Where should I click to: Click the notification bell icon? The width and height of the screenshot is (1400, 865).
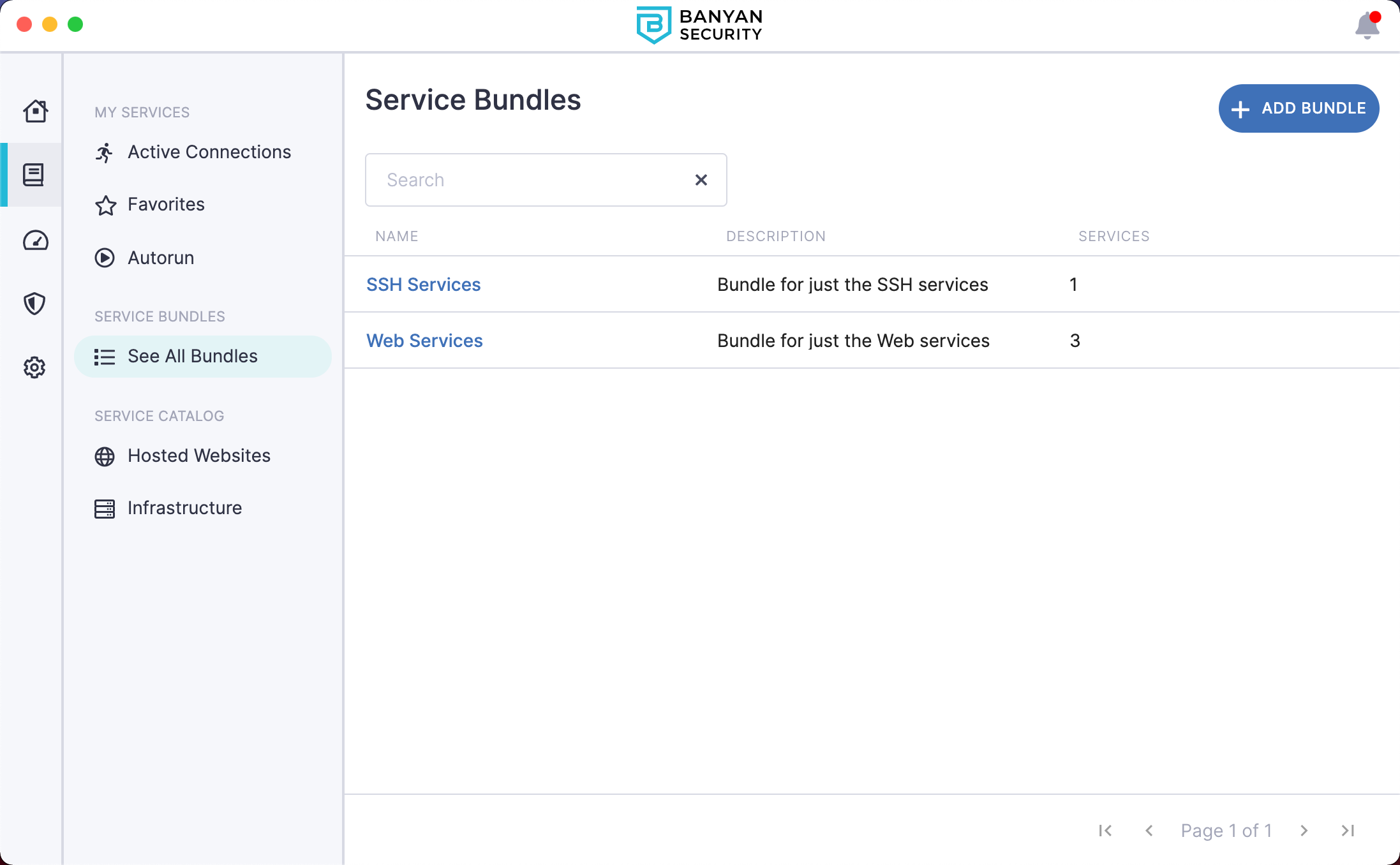[x=1367, y=26]
